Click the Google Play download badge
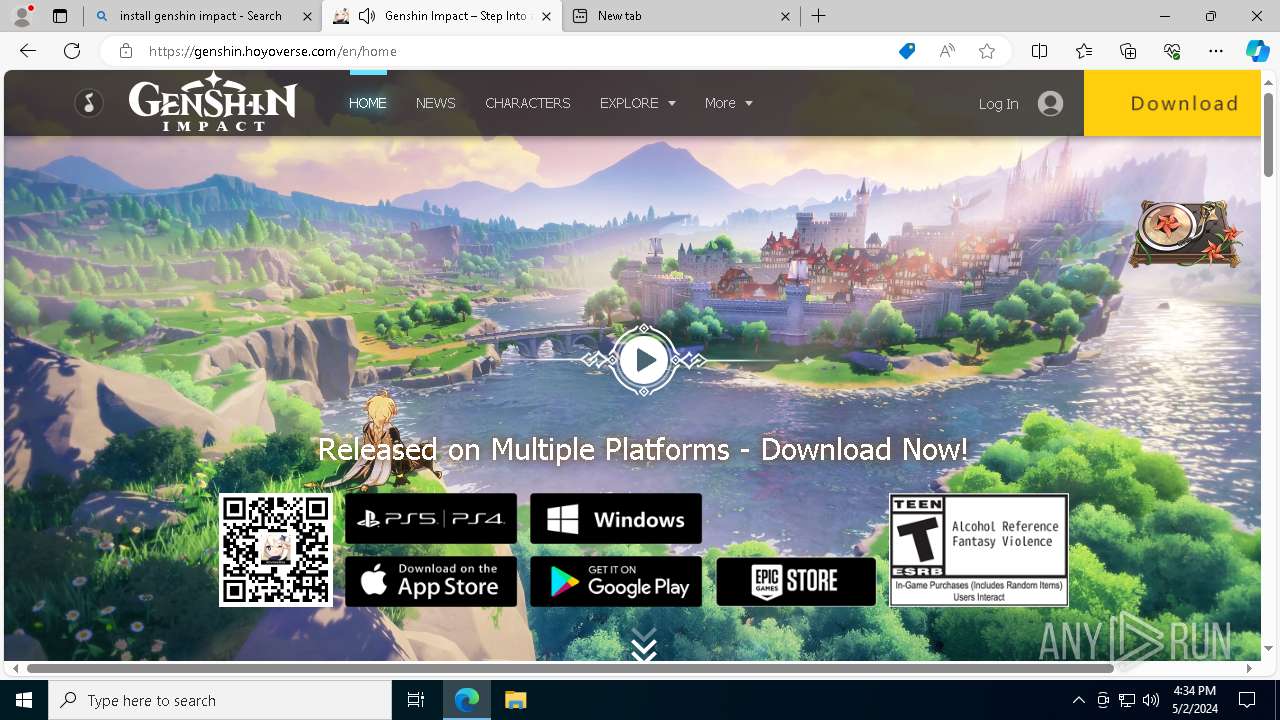1280x720 pixels. pyautogui.click(x=616, y=581)
